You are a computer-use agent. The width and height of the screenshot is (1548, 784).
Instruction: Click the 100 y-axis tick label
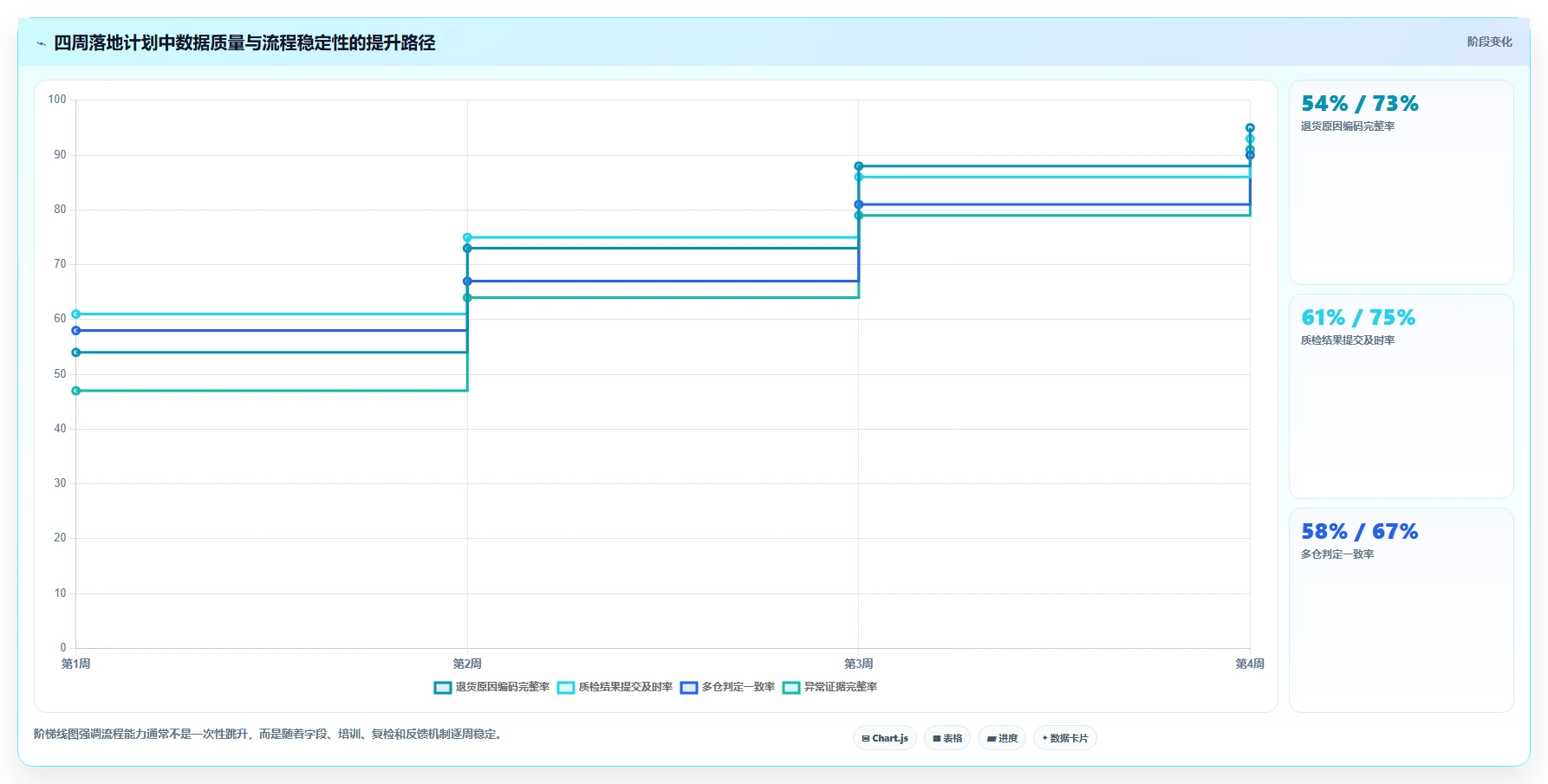[x=57, y=100]
